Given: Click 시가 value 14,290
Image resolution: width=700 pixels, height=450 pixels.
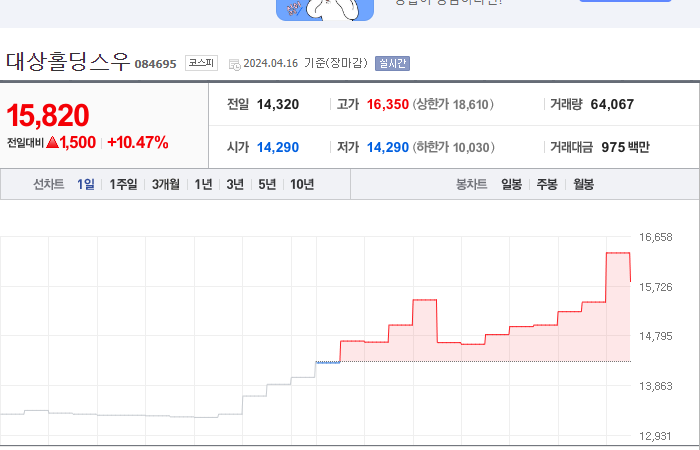Looking at the screenshot, I should coord(278,147).
